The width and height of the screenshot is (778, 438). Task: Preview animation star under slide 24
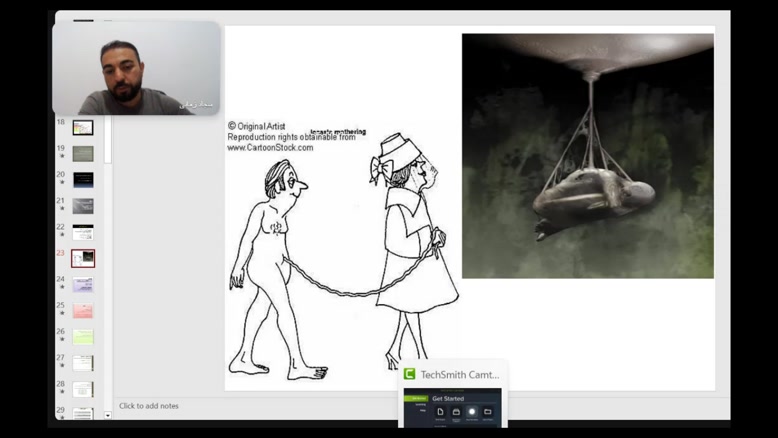pos(62,288)
